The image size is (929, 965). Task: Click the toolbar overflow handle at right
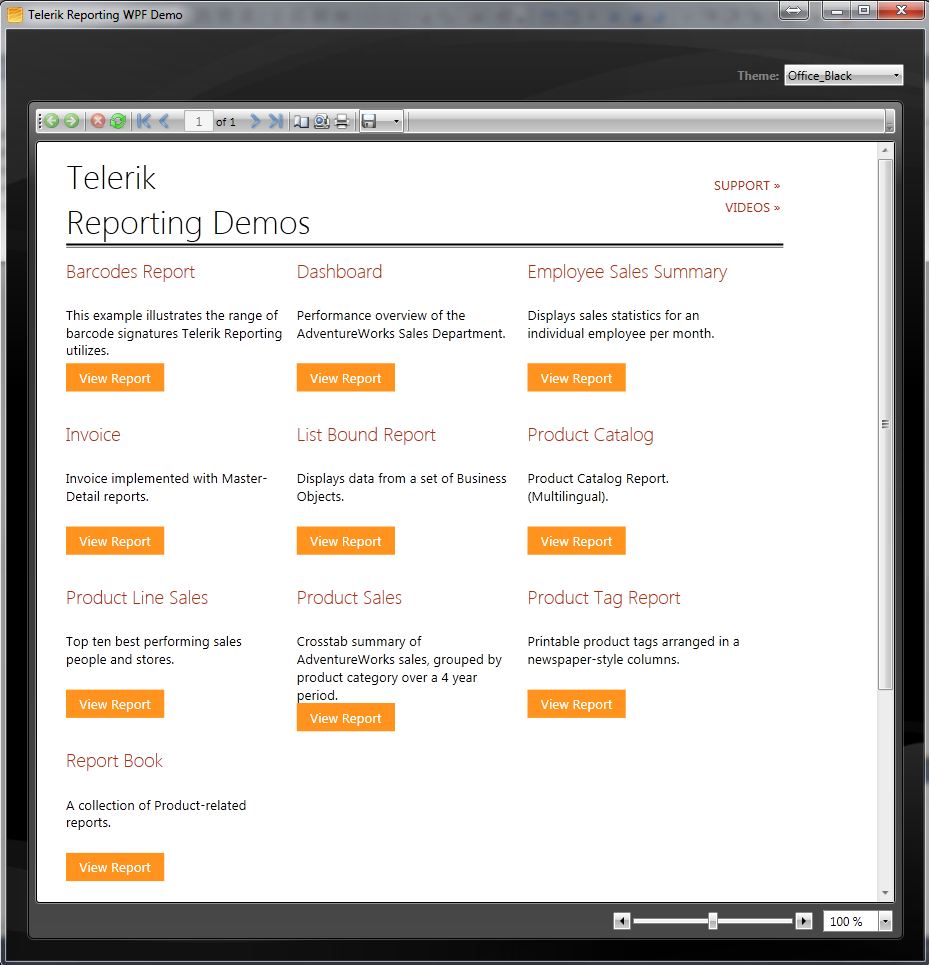[889, 121]
